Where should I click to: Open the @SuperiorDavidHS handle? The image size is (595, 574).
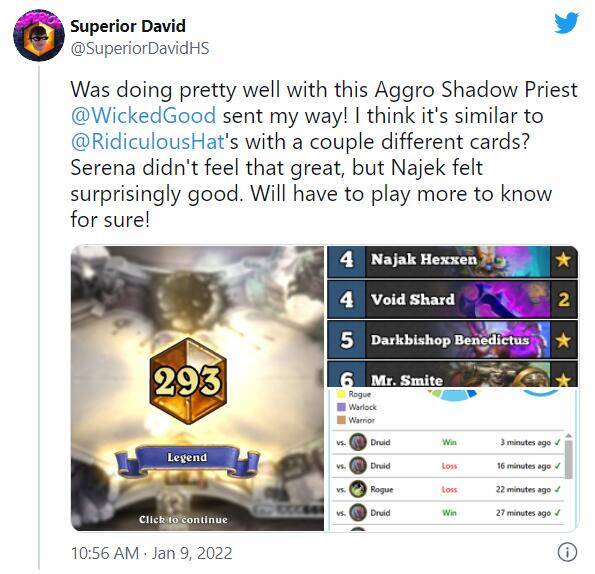click(x=140, y=49)
